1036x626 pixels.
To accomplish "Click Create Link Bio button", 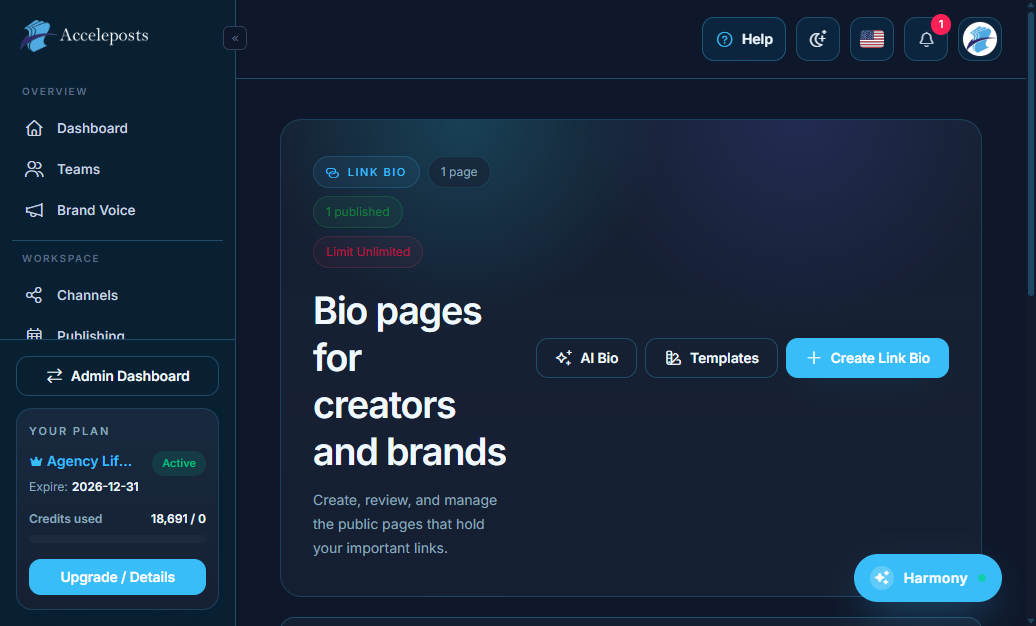I will pos(867,358).
